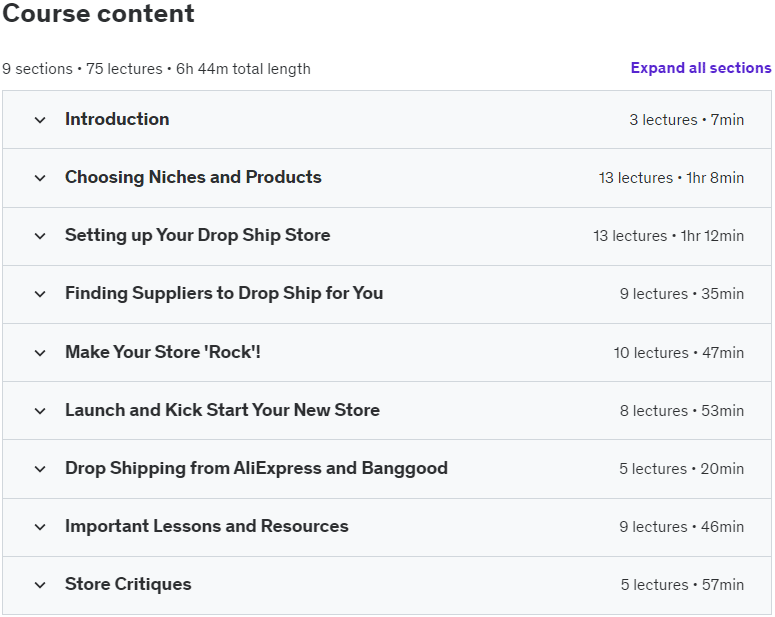Expand AliExpress and Banggood section chevron
775x617 pixels.
click(40, 469)
